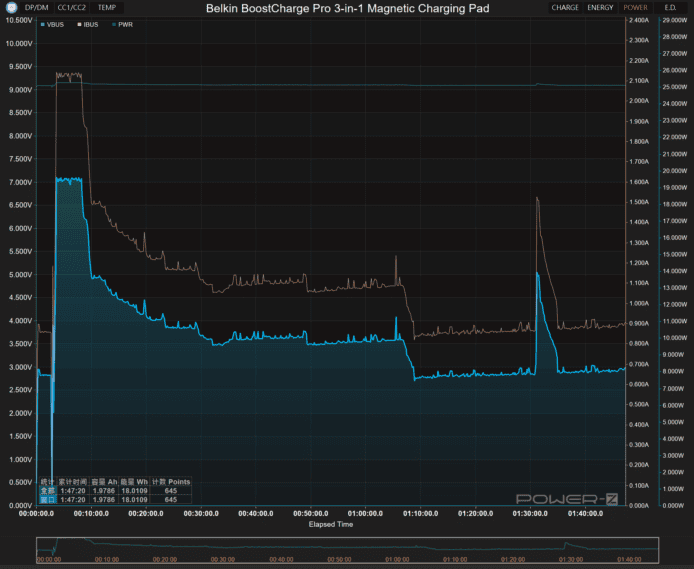Click the overview timeline navigator strip

tap(347, 550)
